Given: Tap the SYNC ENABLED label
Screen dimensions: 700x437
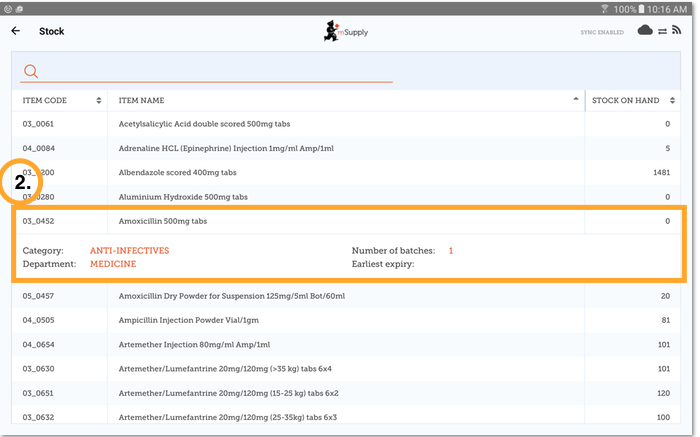Looking at the screenshot, I should 602,32.
